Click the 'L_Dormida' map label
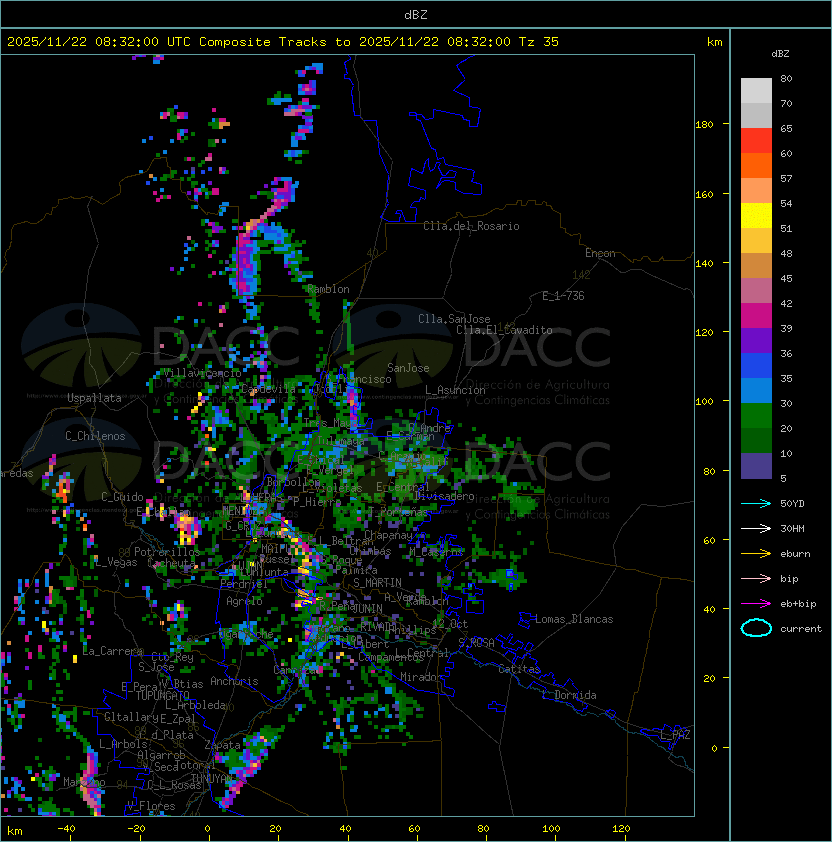832x842 pixels. (569, 695)
